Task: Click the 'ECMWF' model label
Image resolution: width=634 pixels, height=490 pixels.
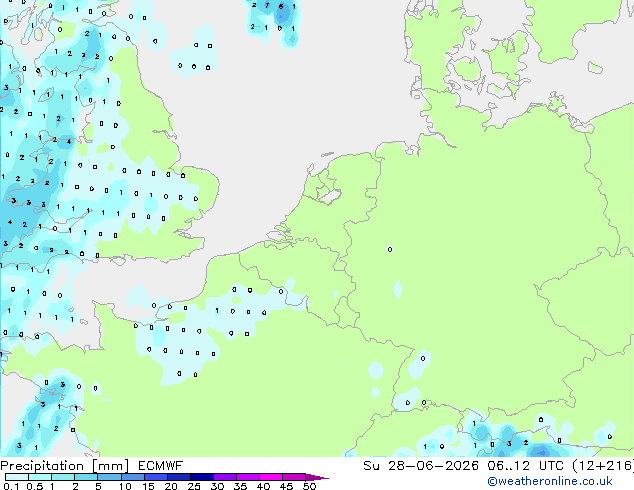Action: [x=161, y=466]
